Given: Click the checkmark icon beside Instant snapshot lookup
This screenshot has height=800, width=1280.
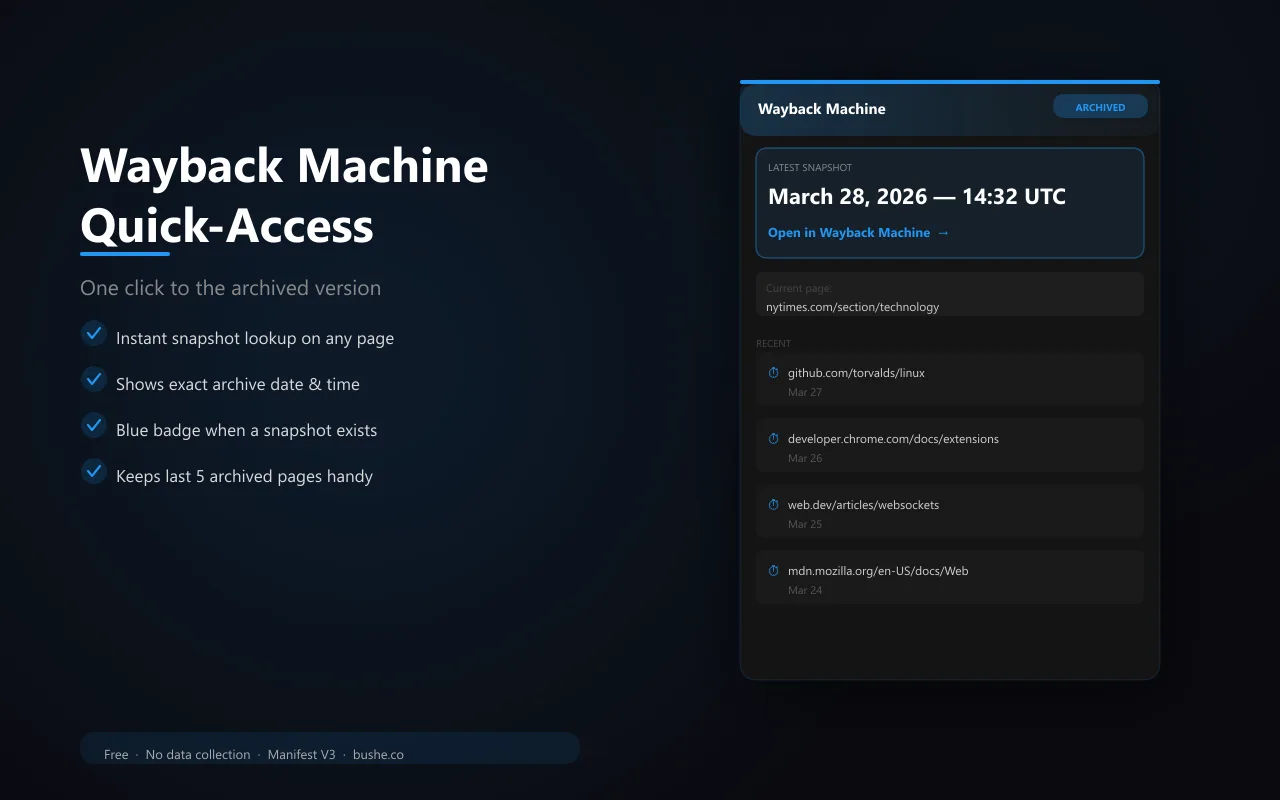Looking at the screenshot, I should pos(94,333).
